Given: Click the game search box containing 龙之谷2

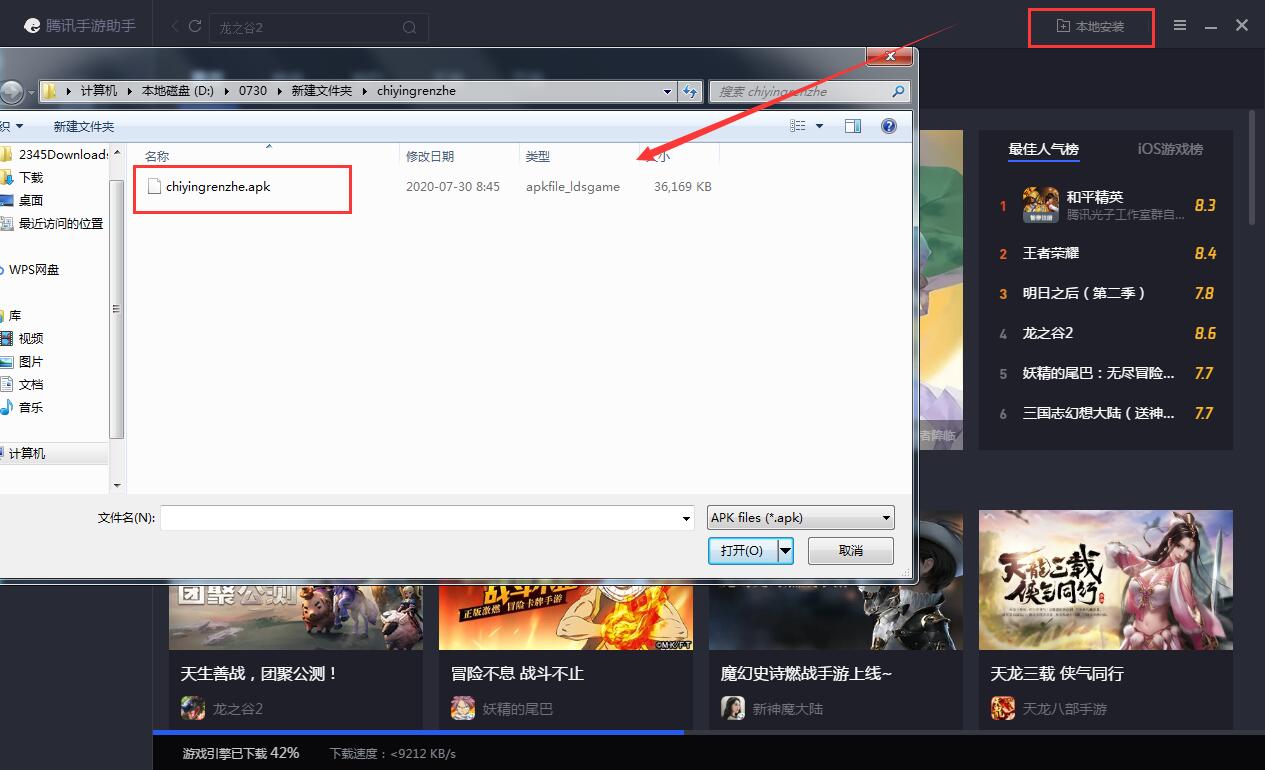Looking at the screenshot, I should [318, 28].
